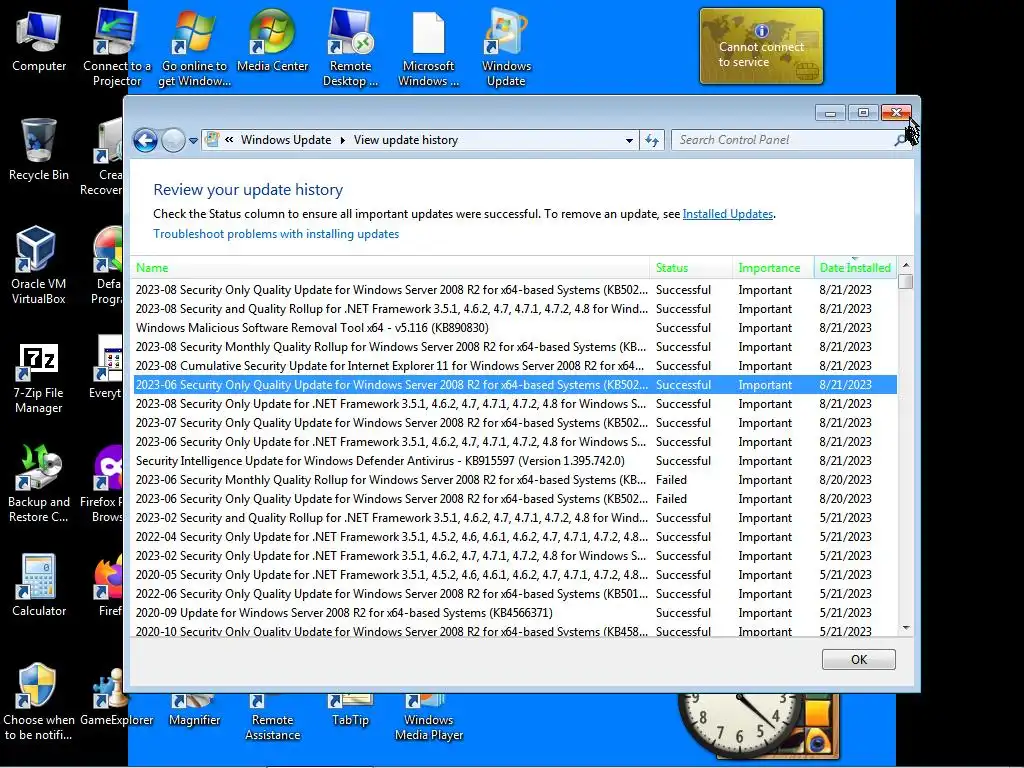
Task: Select 2023-08 Security and Quality Rollup .NET row
Action: pos(515,309)
